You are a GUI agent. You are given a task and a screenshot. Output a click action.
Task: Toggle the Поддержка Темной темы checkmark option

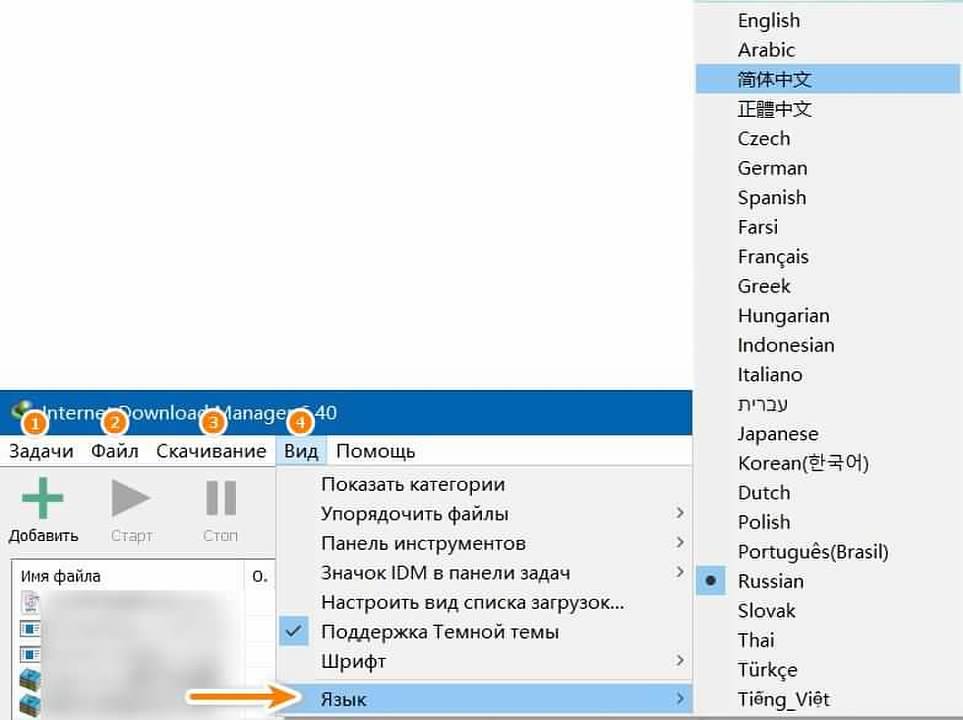pos(294,631)
